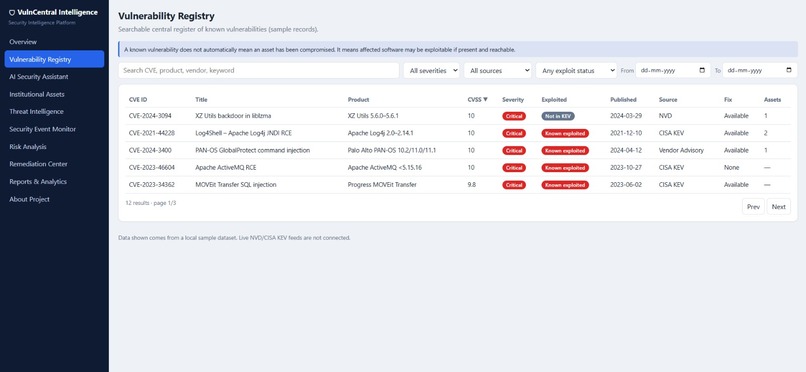
Task: Click Known exploited badge in PAN-OS row
Action: coord(565,151)
